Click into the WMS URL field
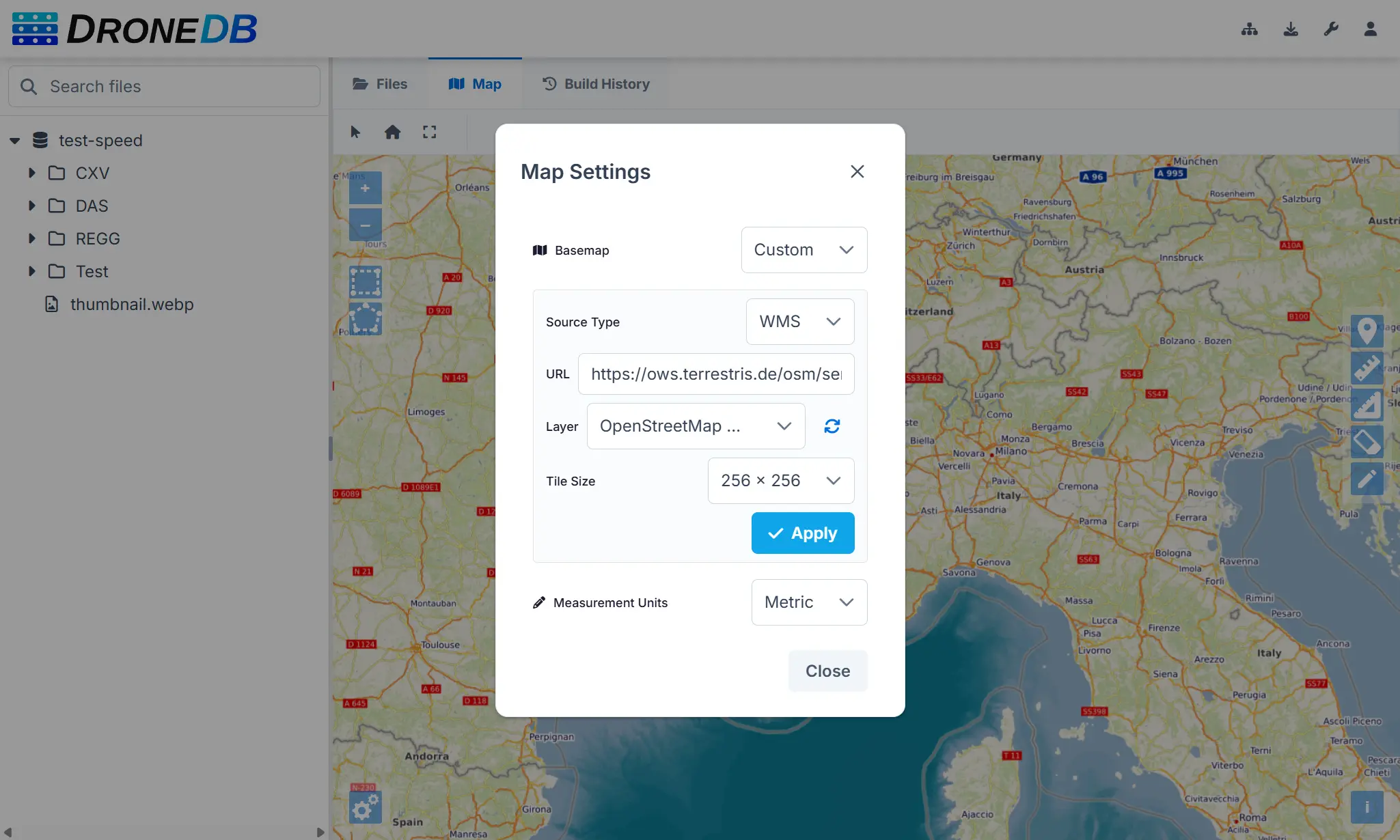This screenshot has width=1400, height=840. (715, 374)
